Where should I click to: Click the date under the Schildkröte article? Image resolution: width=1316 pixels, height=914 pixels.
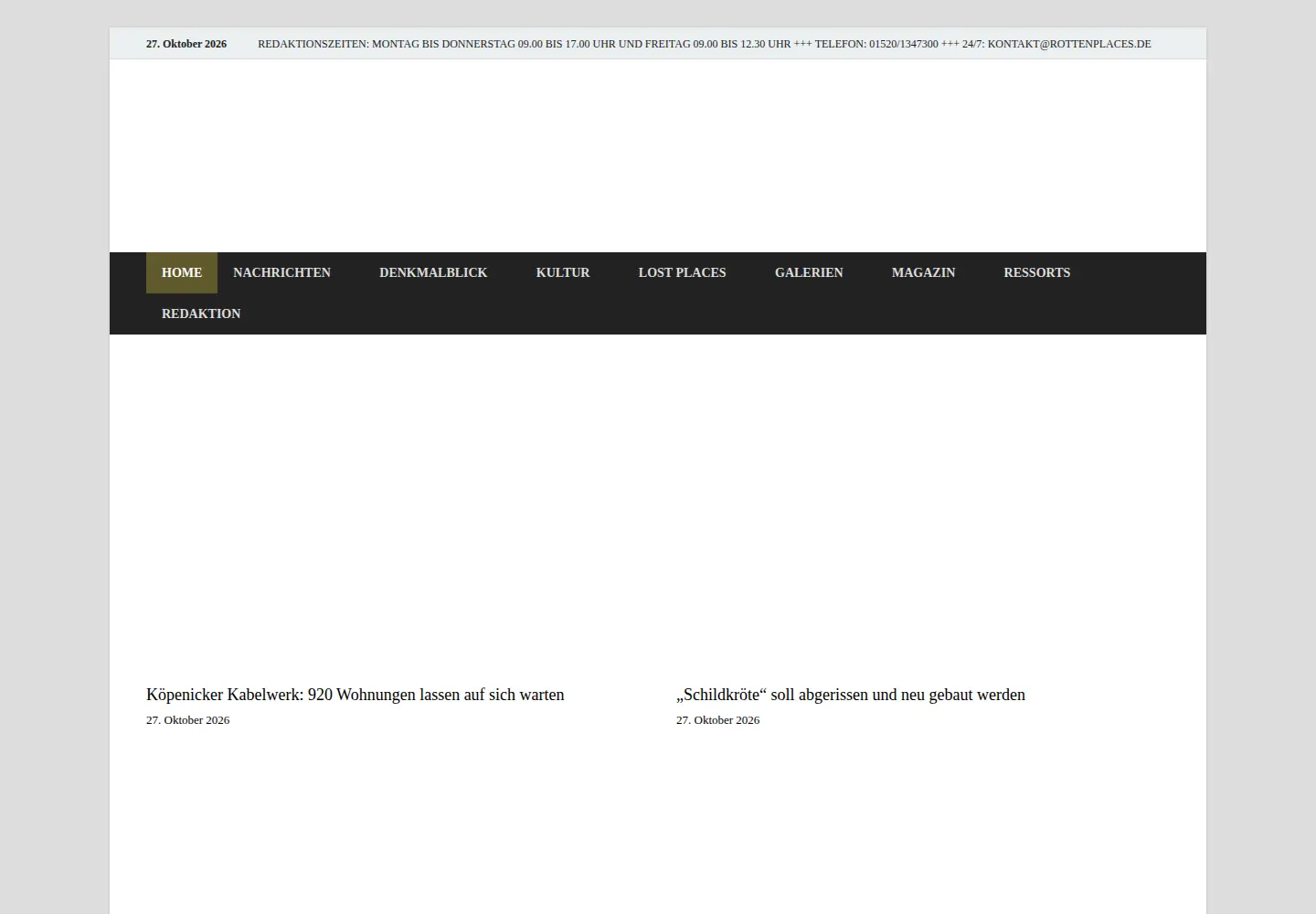pyautogui.click(x=717, y=720)
